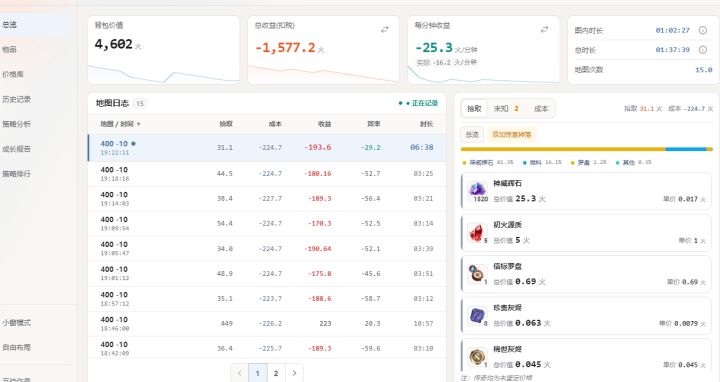The width and height of the screenshot is (720, 382).
Task: Open the item card priced 25.3 火
Action: [586, 191]
